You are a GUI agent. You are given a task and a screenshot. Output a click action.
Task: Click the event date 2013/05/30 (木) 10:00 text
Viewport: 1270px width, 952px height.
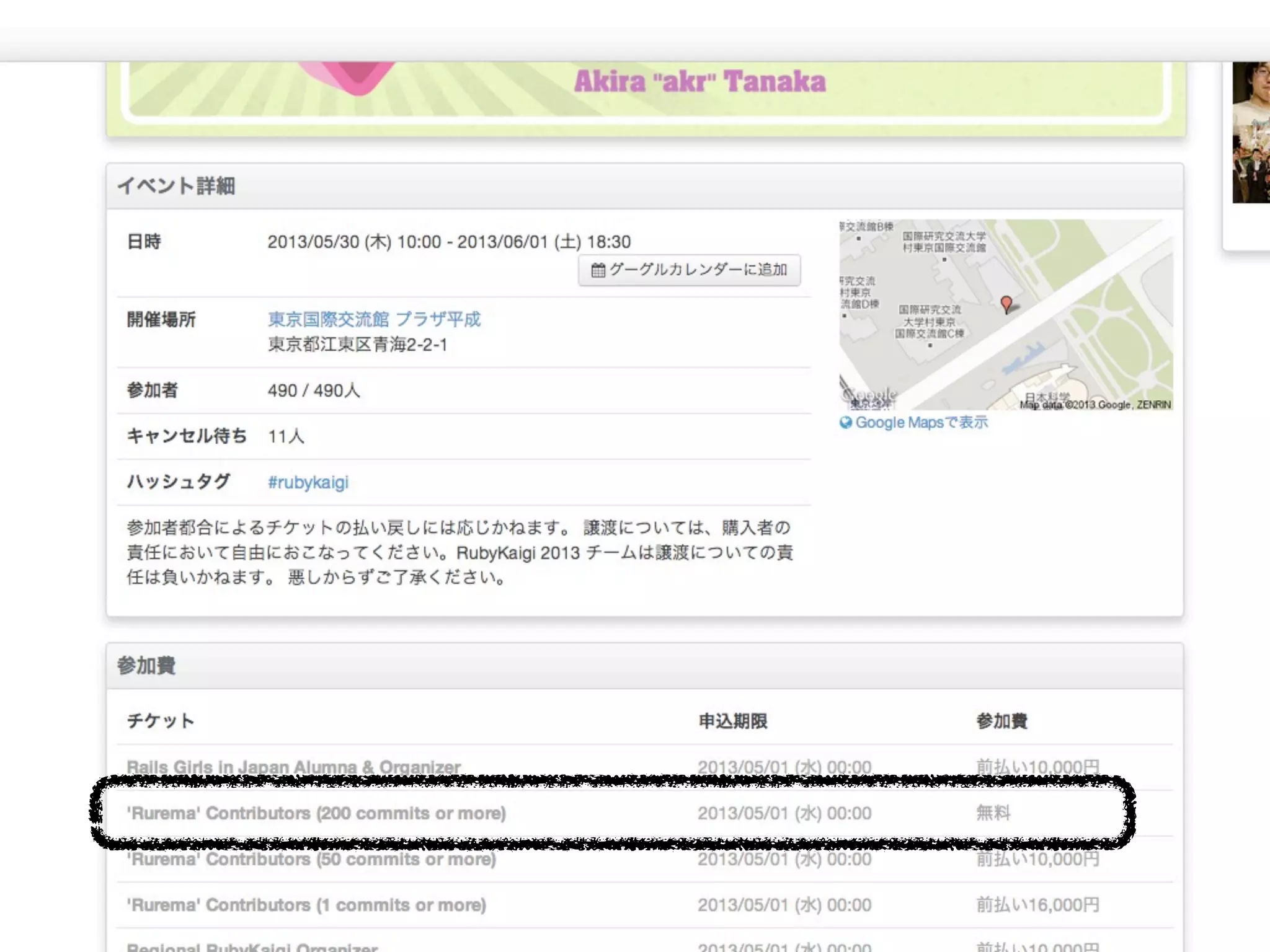pos(354,242)
